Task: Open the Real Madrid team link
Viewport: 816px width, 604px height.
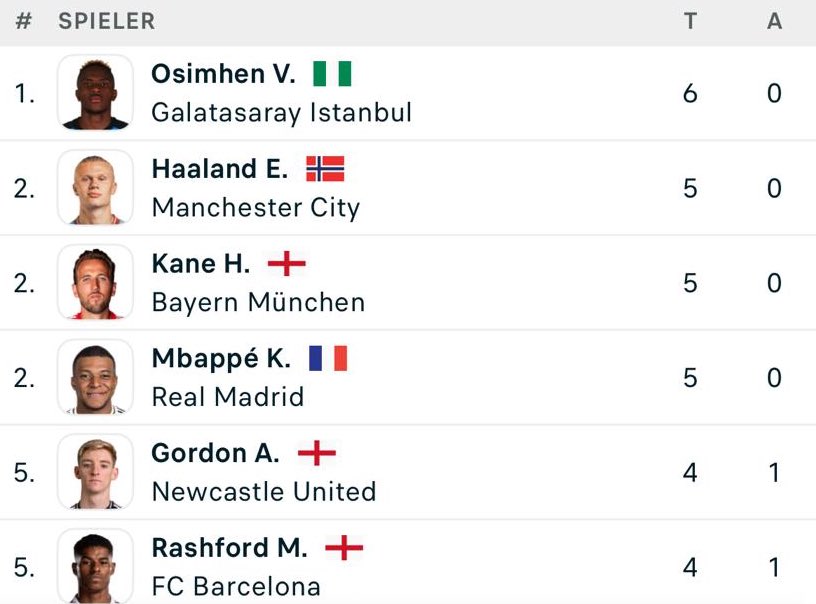Action: [228, 397]
